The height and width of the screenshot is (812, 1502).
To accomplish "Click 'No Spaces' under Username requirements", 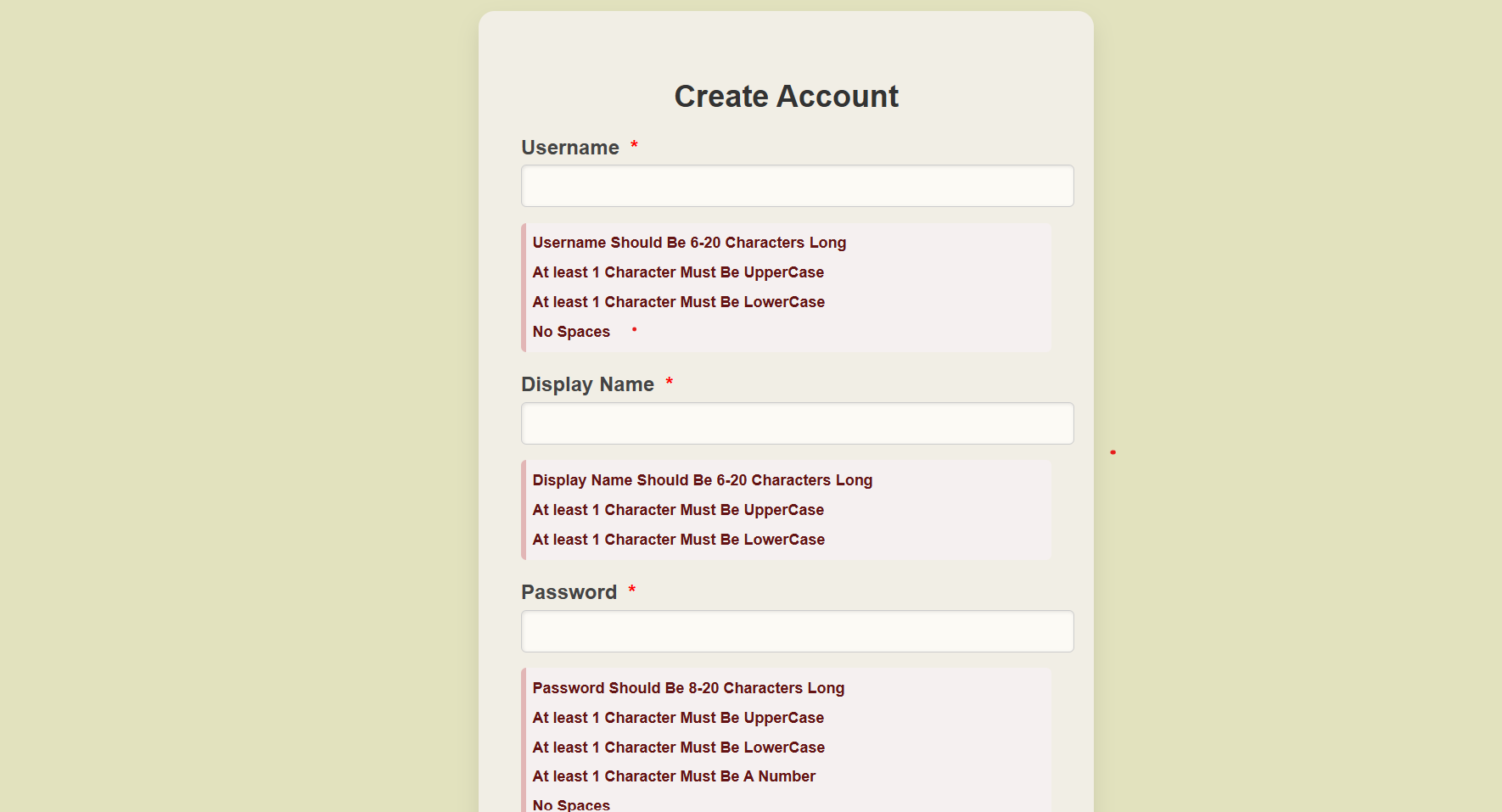I will point(570,332).
